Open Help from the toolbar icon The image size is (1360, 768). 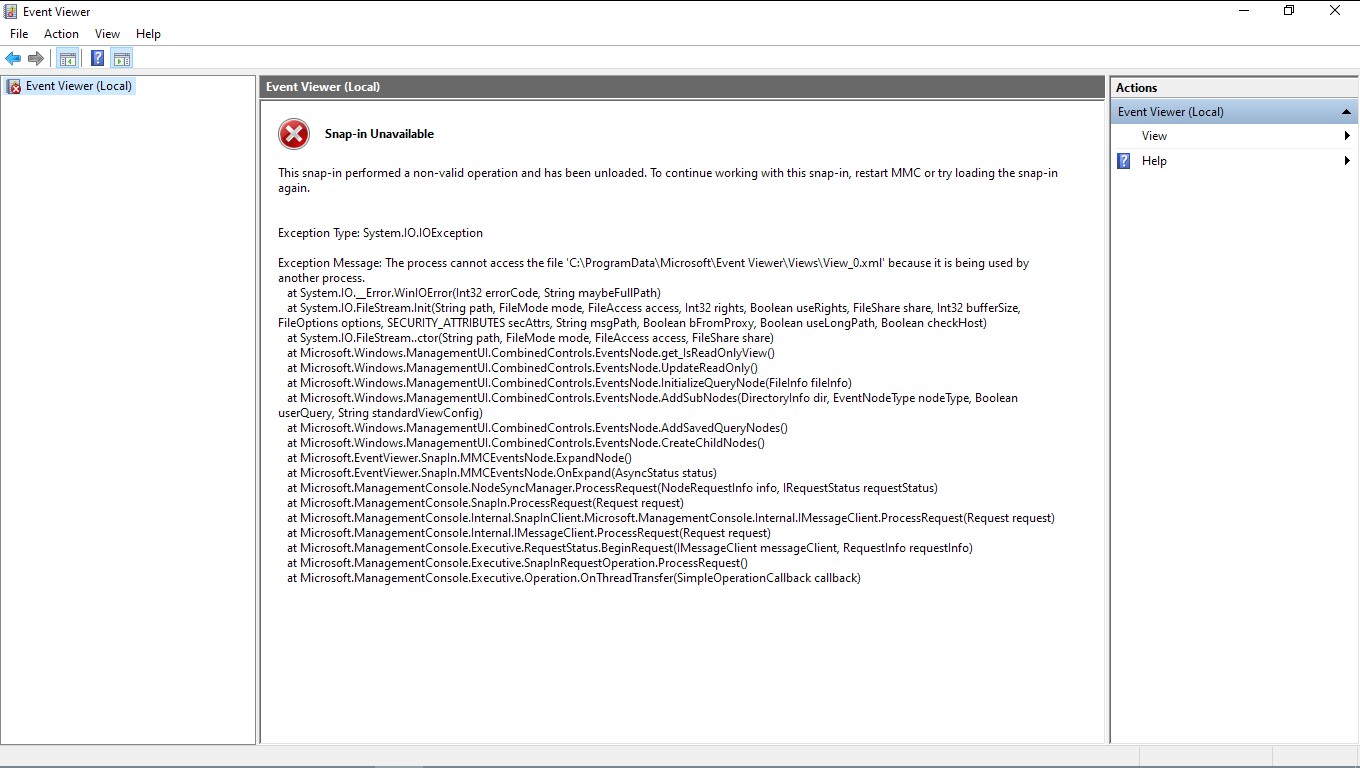(97, 59)
